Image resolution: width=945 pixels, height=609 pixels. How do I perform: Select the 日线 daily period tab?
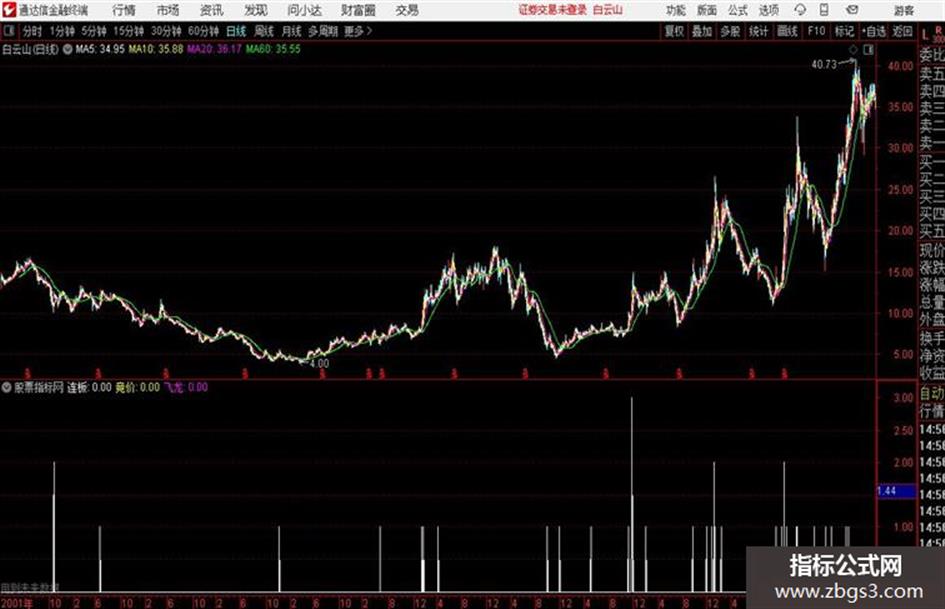(x=236, y=31)
